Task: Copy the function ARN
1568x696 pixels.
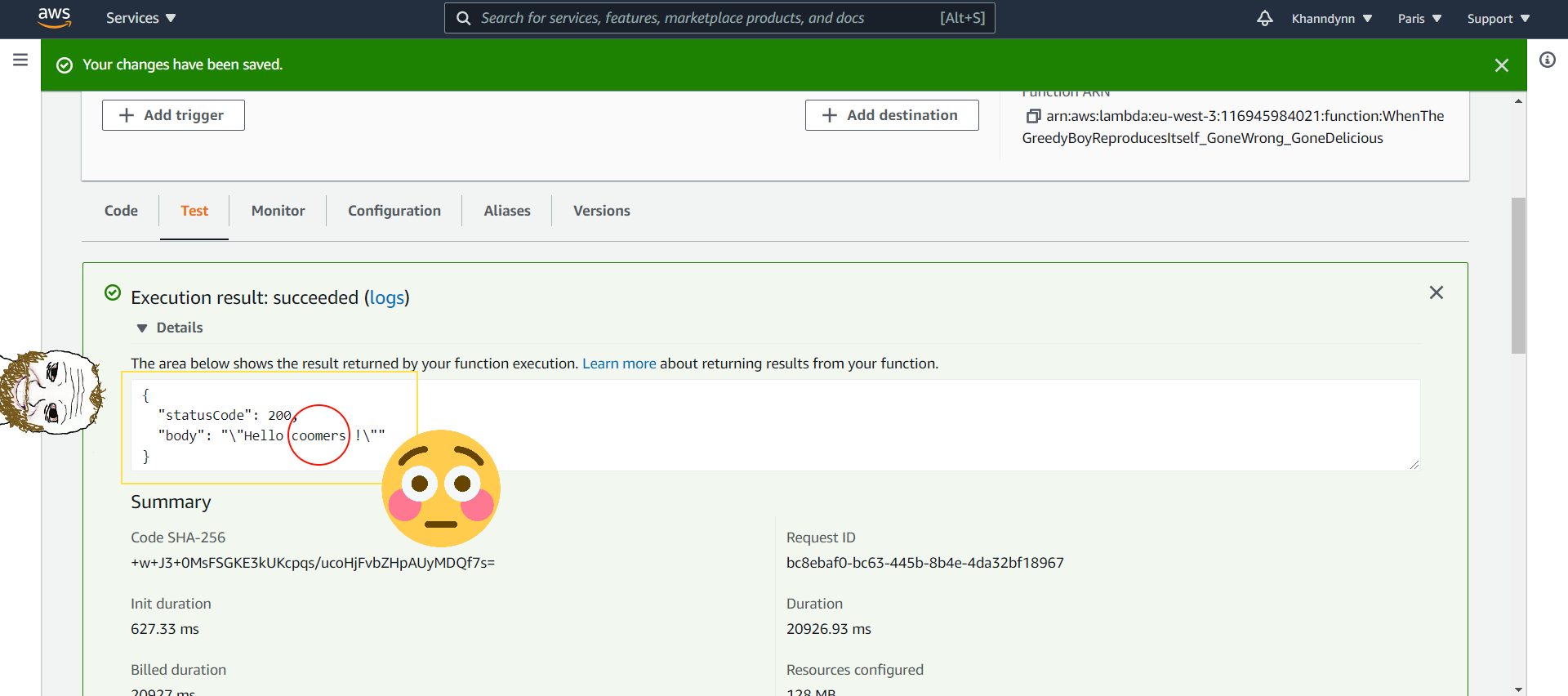Action: (x=1033, y=116)
